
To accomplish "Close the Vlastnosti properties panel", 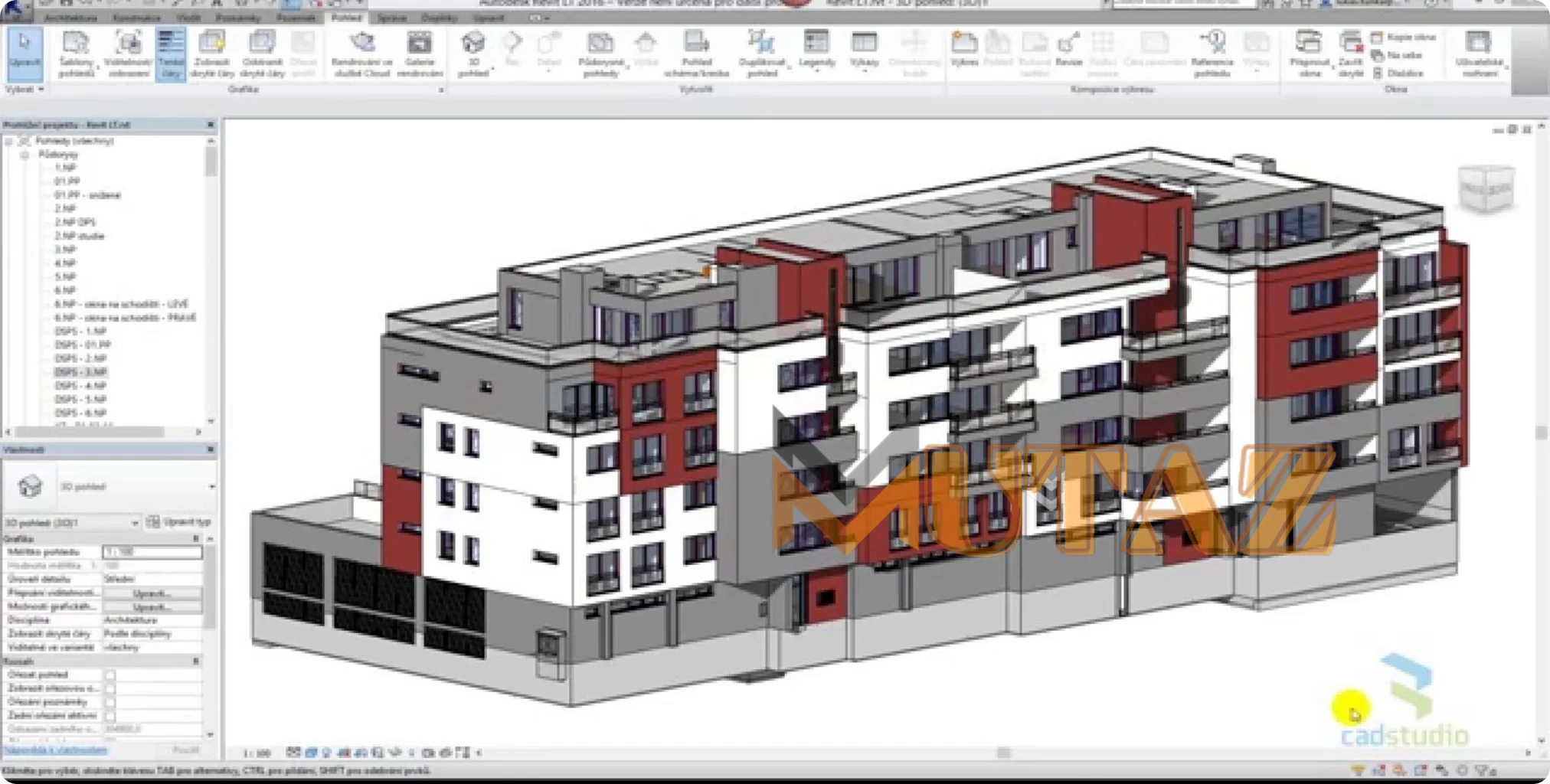I will 211,449.
